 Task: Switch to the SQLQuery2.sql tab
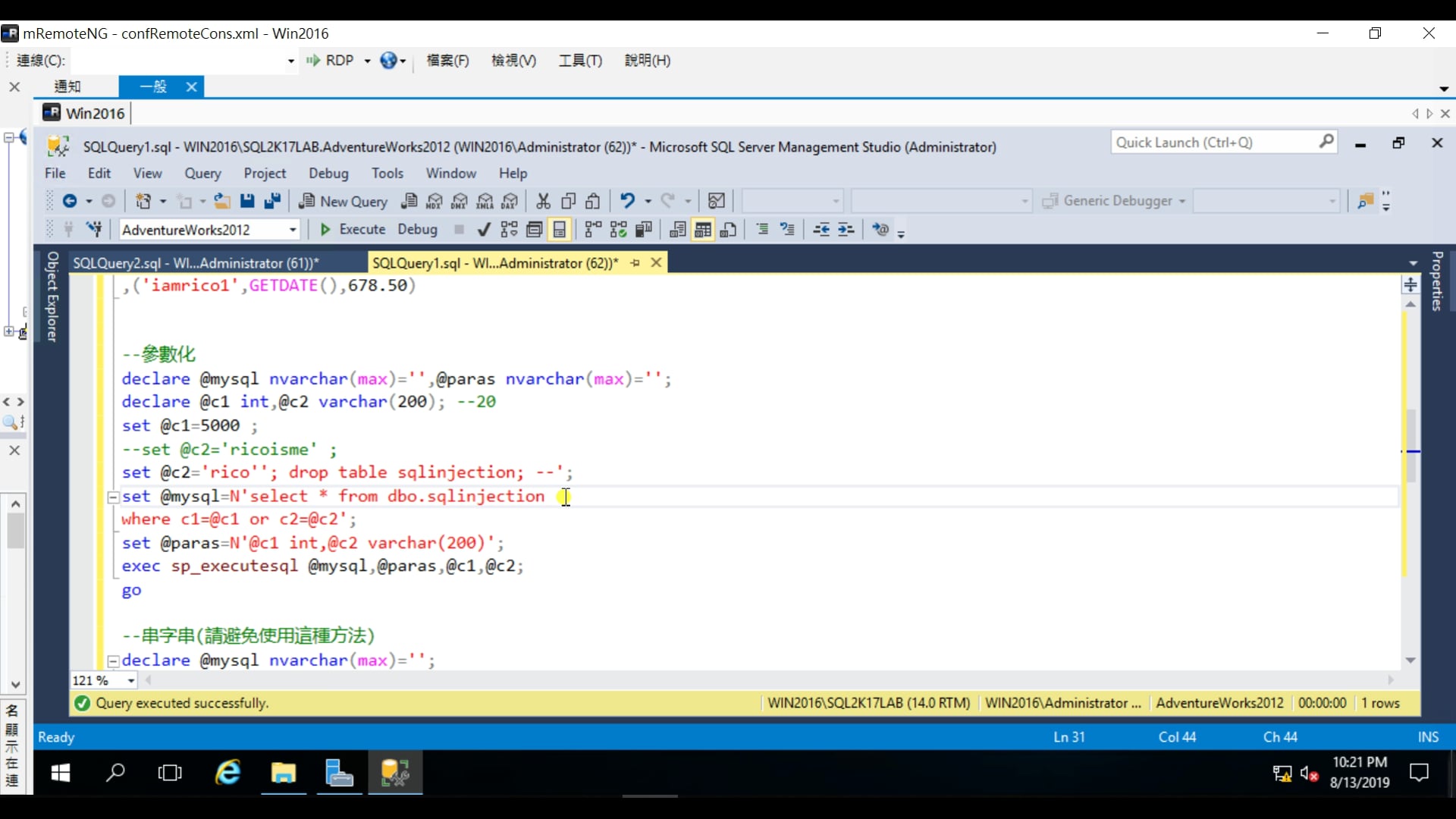point(196,263)
